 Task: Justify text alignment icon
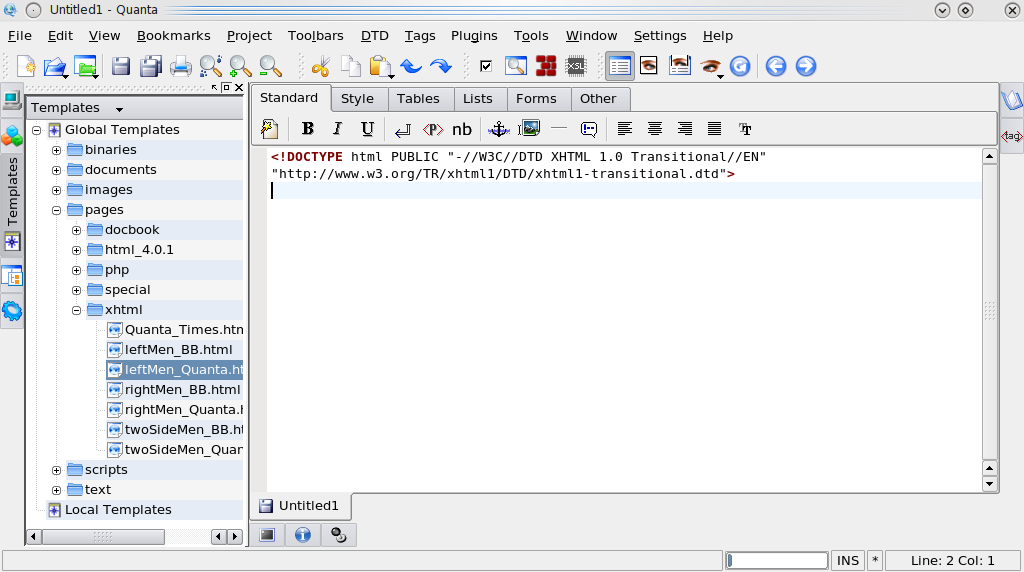714,129
